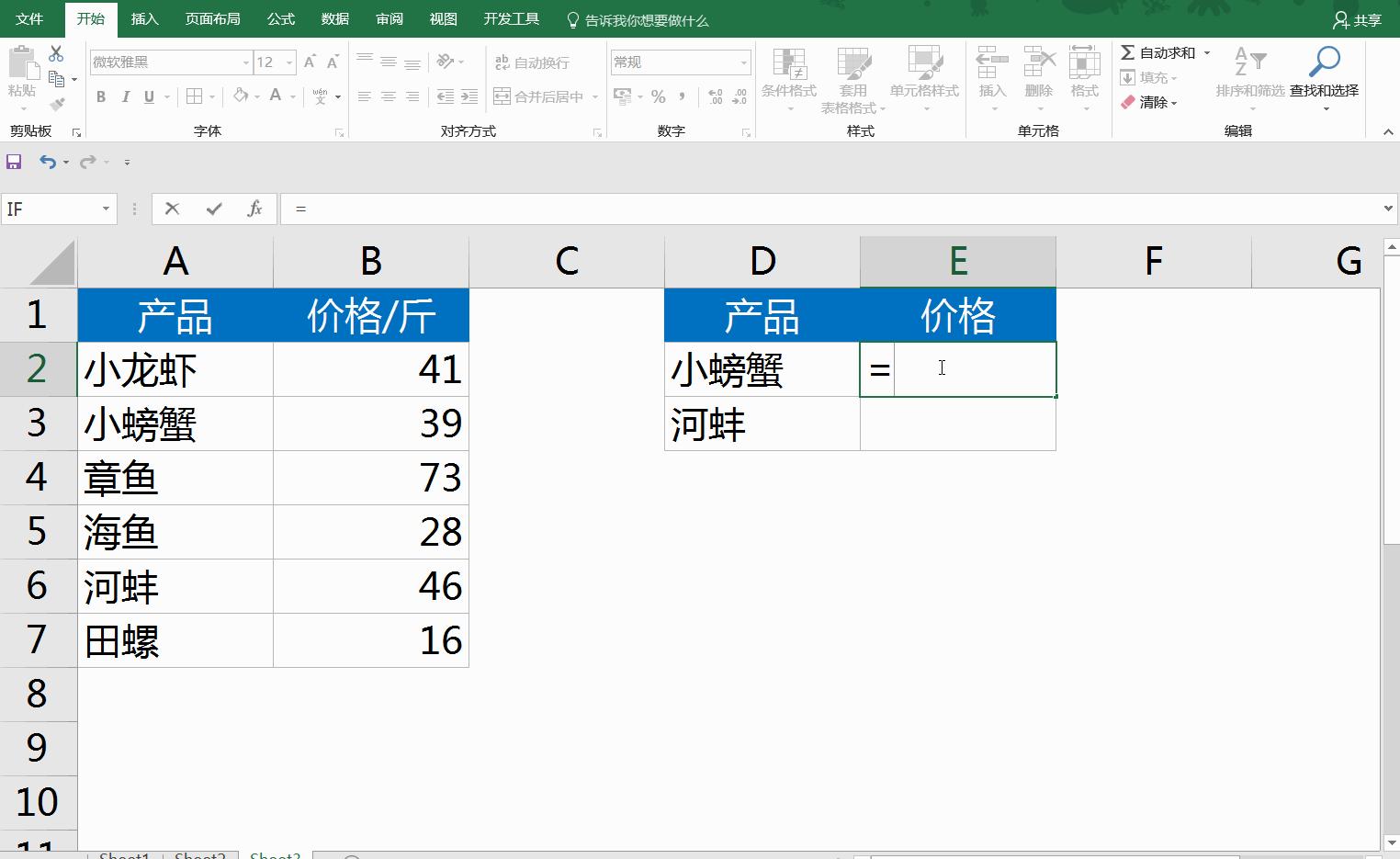
Task: Toggle italic formatting
Action: [126, 96]
